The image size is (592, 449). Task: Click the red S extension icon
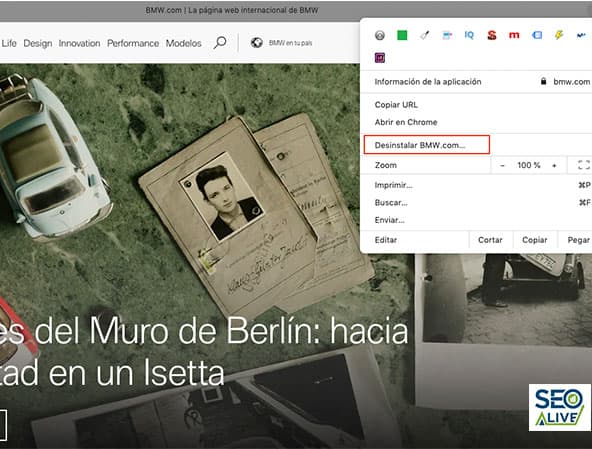[x=492, y=35]
